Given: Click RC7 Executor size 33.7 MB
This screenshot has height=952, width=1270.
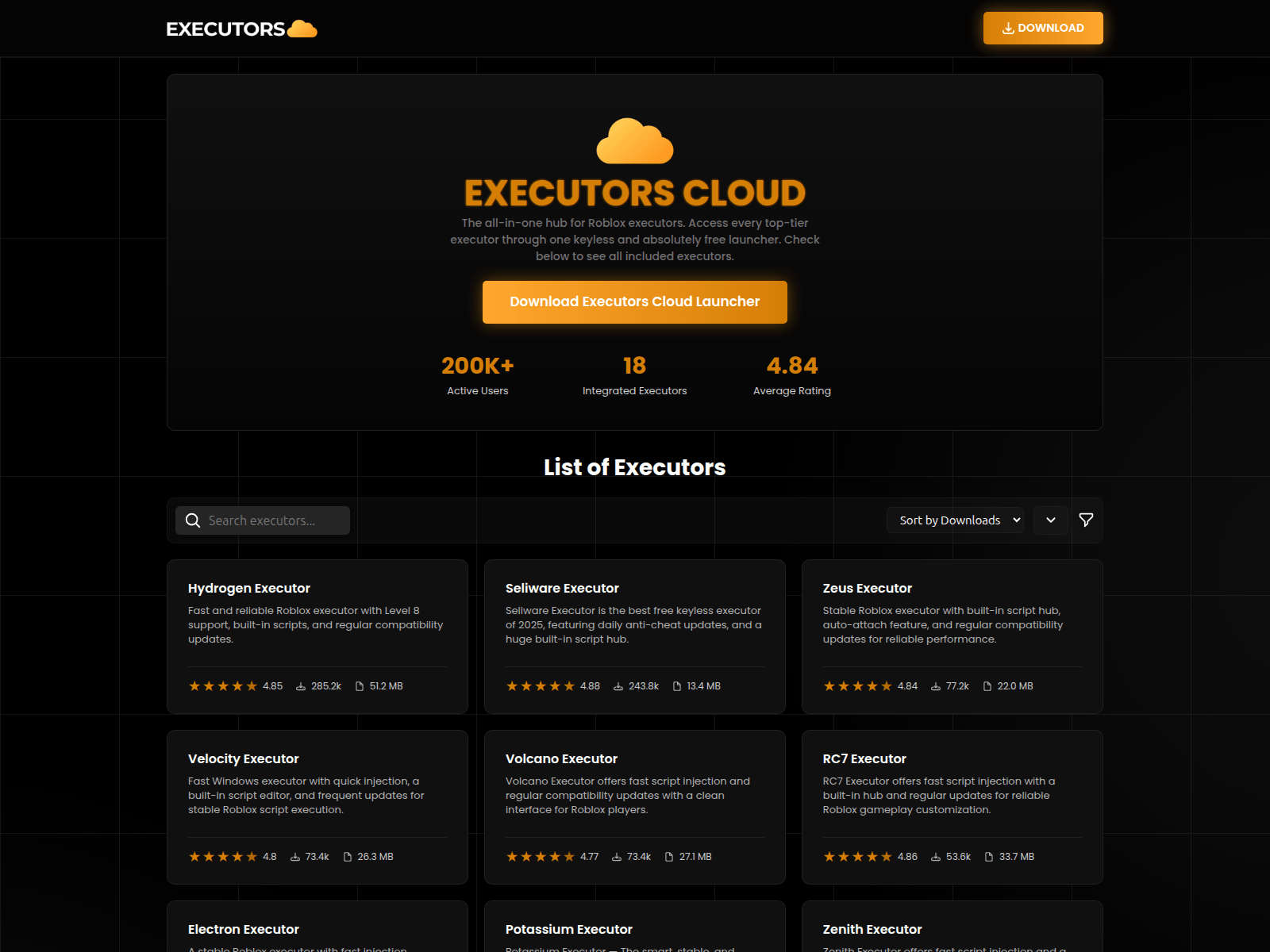Looking at the screenshot, I should (1017, 857).
